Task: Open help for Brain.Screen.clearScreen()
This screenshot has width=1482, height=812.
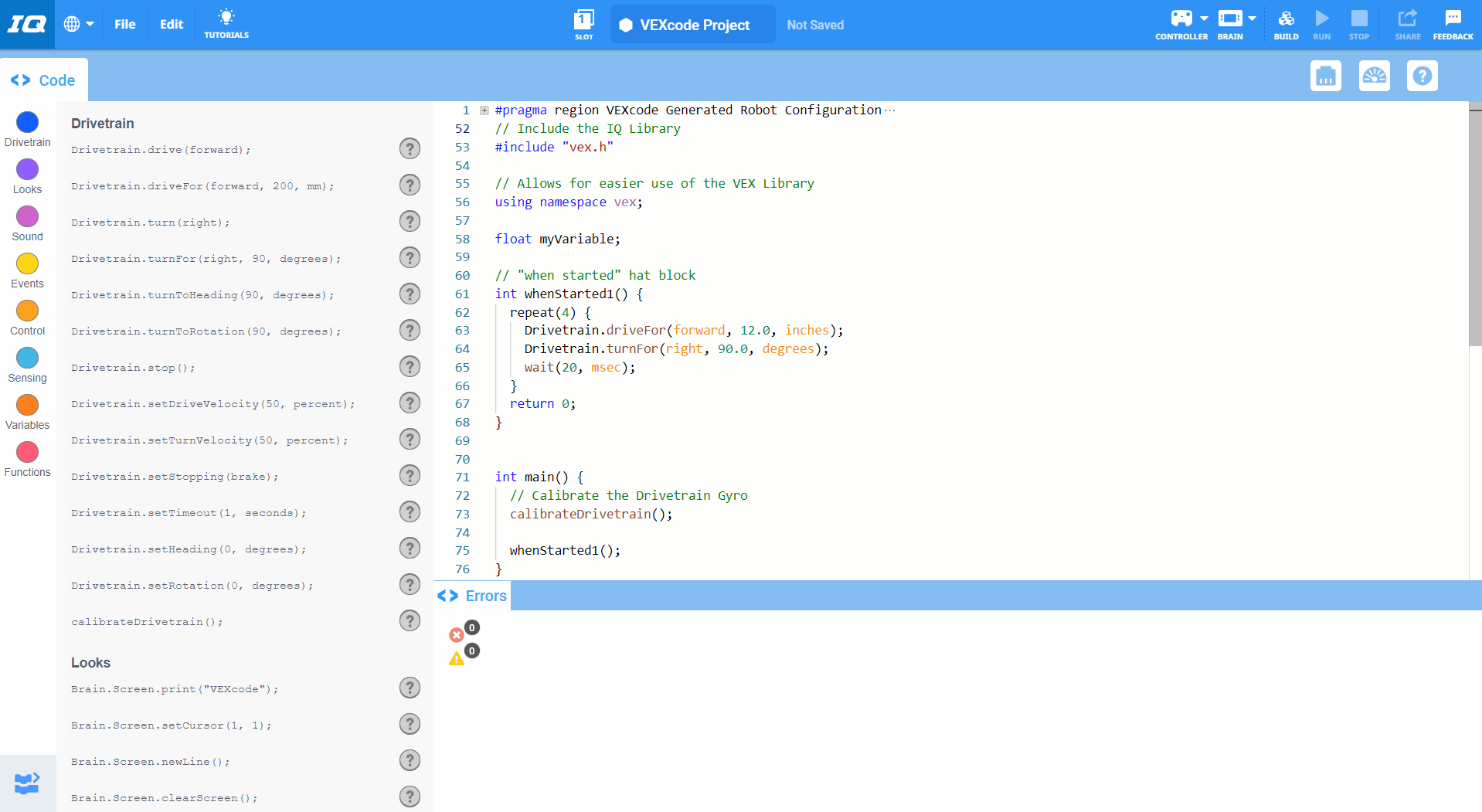Action: pos(410,797)
